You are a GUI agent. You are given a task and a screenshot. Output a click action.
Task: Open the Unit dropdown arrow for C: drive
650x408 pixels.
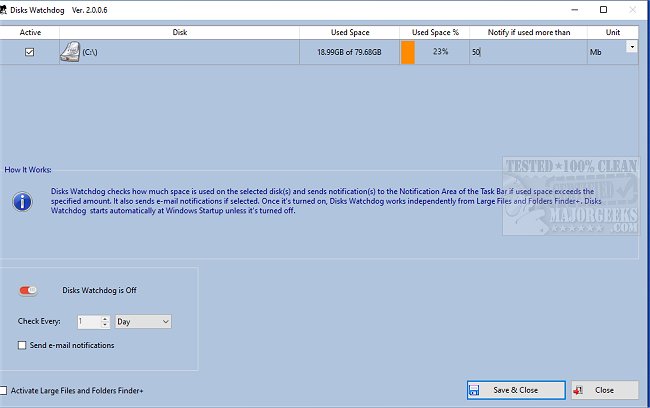coord(632,47)
